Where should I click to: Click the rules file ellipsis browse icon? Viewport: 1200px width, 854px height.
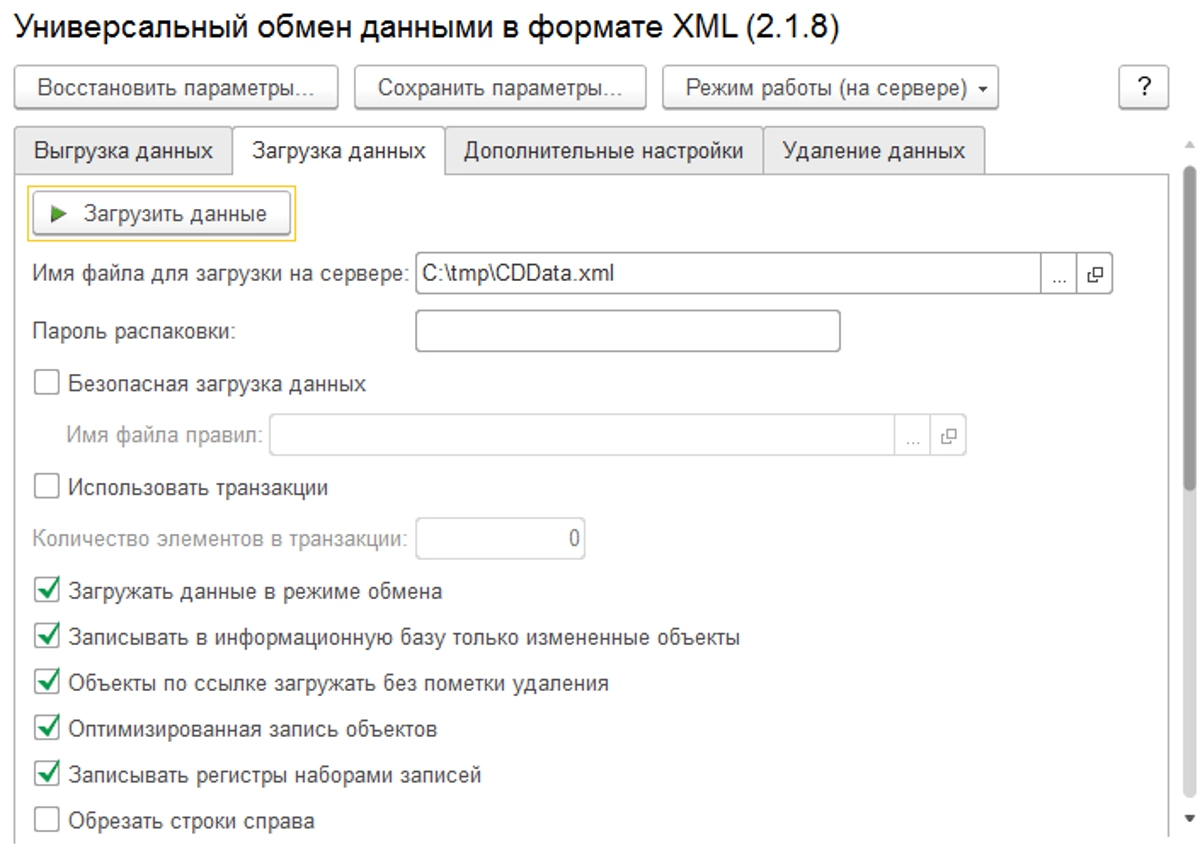tap(912, 436)
